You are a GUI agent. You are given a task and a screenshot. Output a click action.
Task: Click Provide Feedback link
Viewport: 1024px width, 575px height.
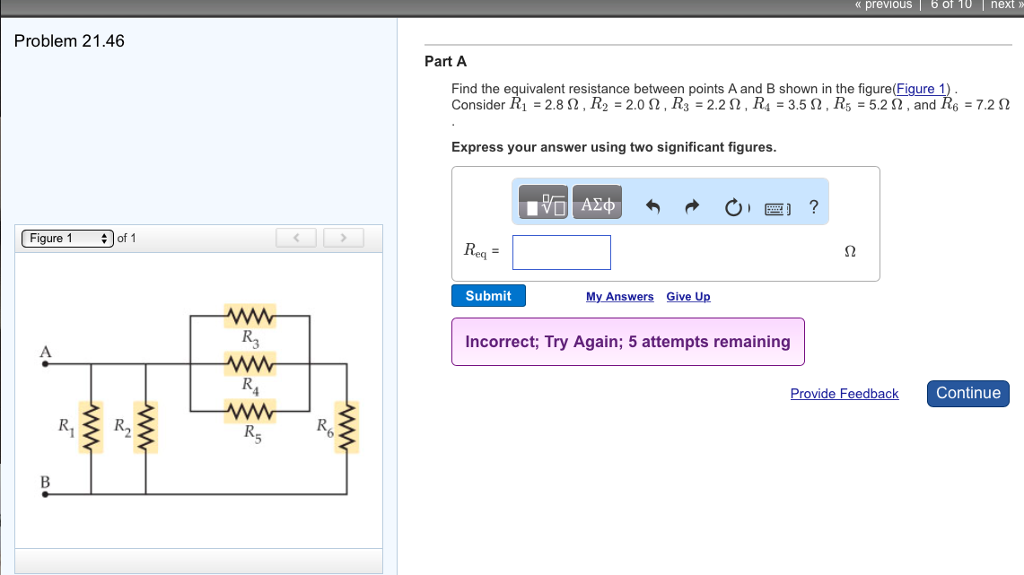pos(844,393)
